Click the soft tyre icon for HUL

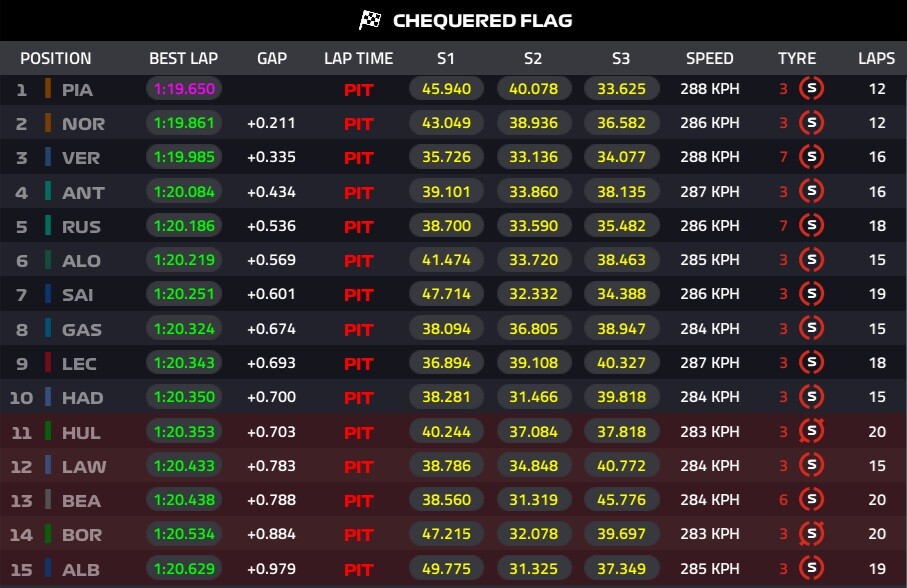[812, 431]
